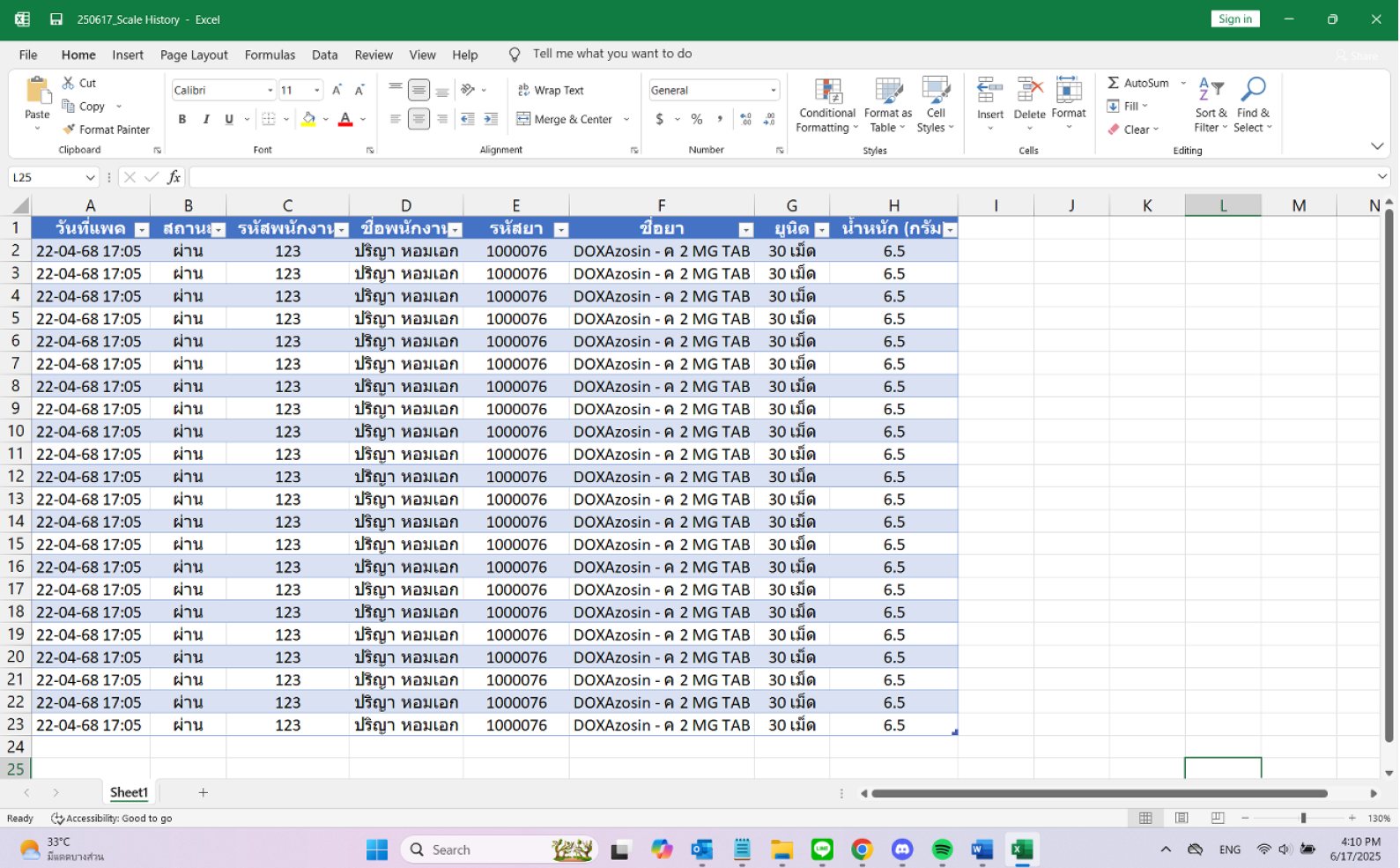Switch to the Formulas ribbon tab
The height and width of the screenshot is (868, 1400).
(270, 55)
